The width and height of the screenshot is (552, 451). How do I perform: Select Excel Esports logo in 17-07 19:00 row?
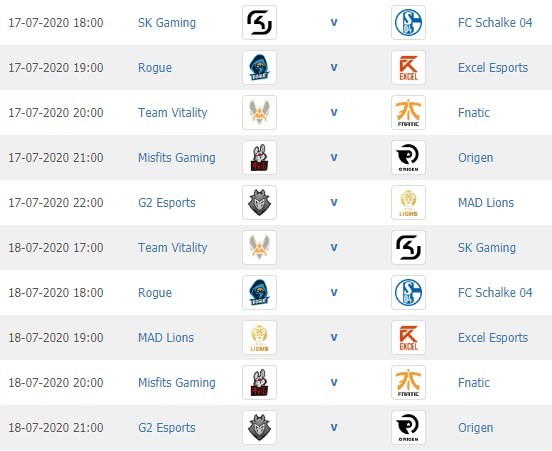(408, 68)
